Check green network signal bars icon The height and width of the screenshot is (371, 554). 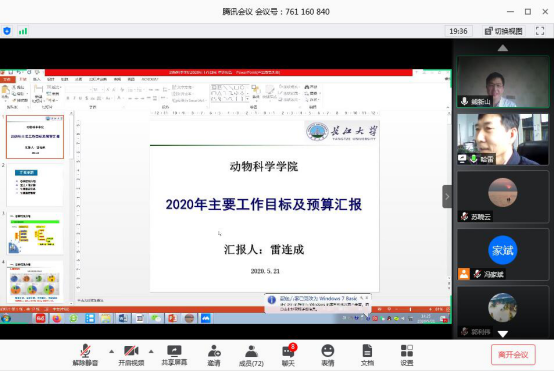(23, 31)
